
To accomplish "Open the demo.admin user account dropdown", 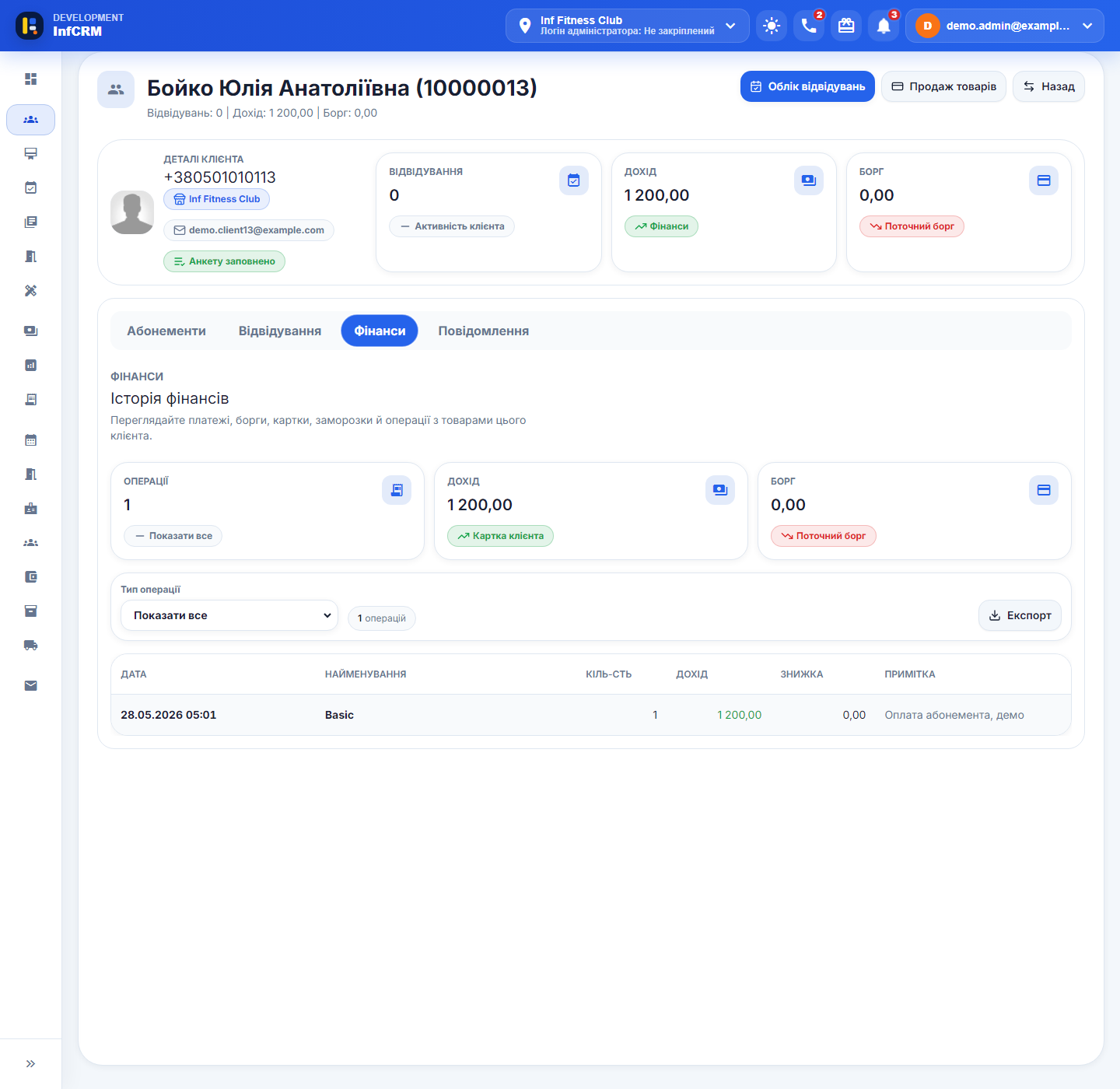I will (1005, 26).
